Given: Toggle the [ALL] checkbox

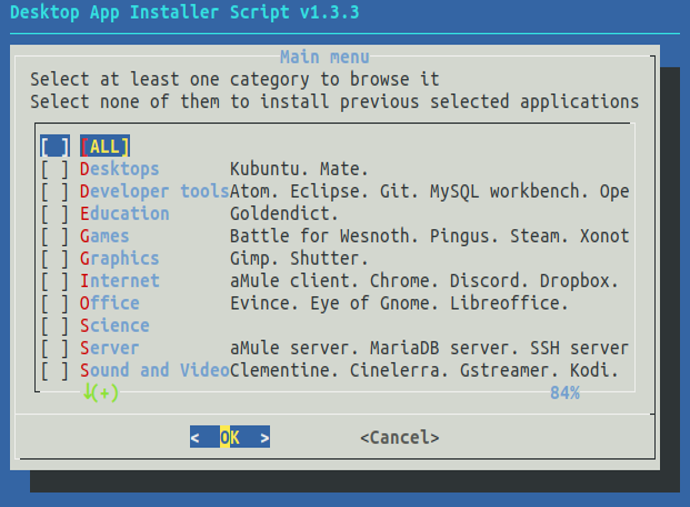Looking at the screenshot, I should 55,147.
